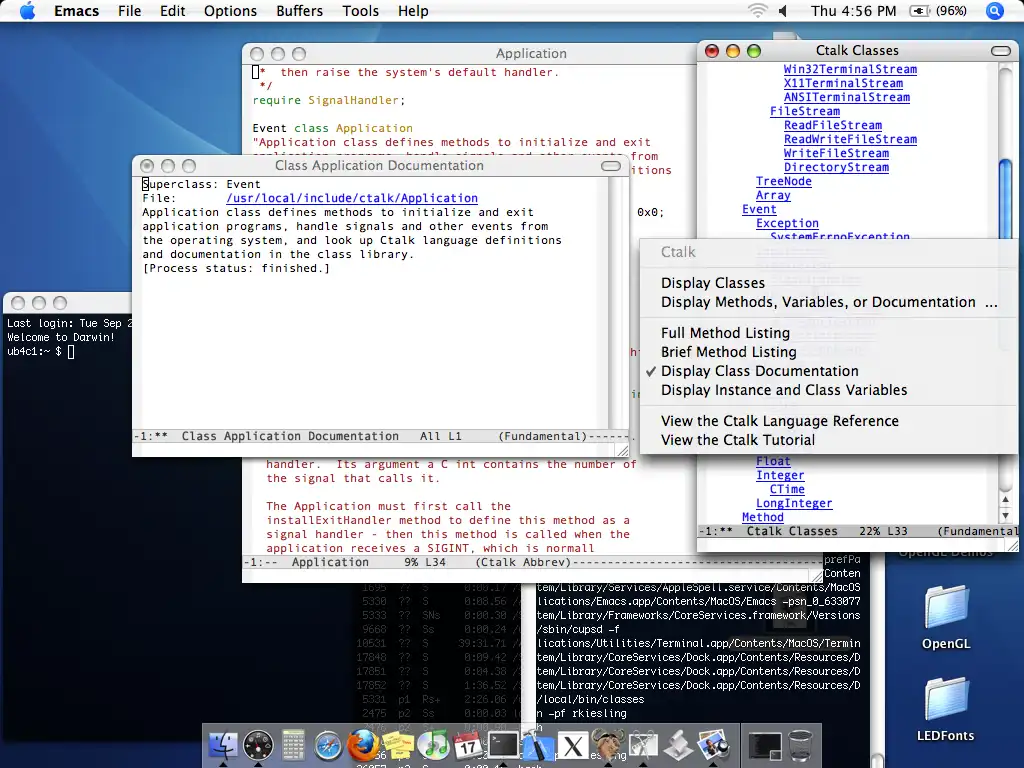Click scroll-down arrow in Ctalk Classes window
Viewport: 1024px width, 768px height.
pos(1006,515)
